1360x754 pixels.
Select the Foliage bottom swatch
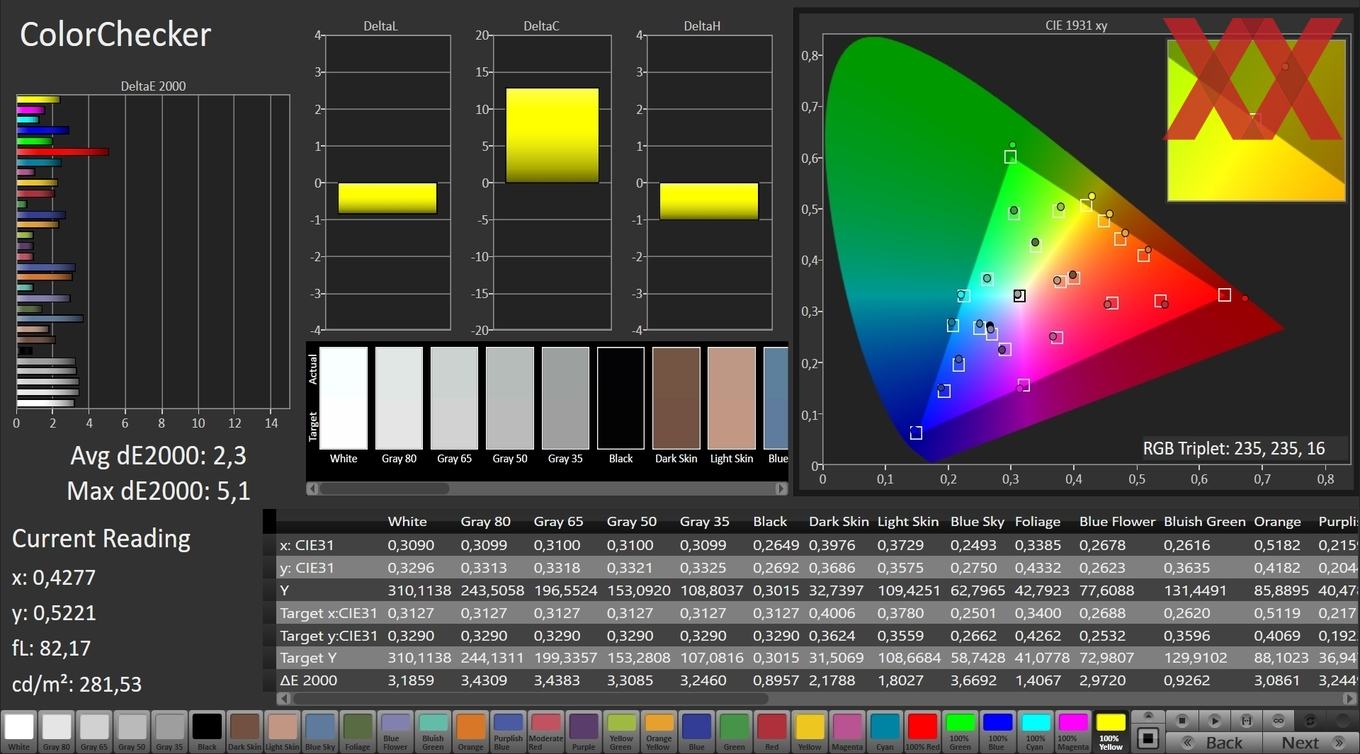click(x=358, y=731)
